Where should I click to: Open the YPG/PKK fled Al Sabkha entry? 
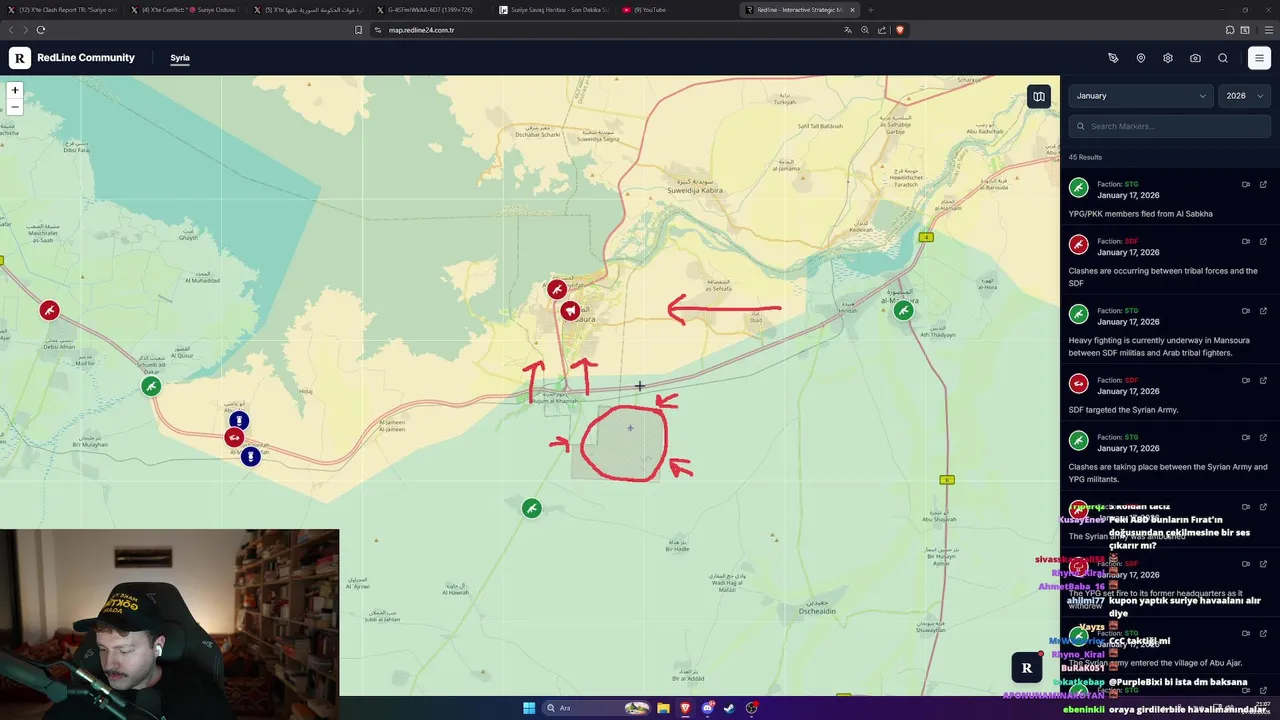pos(1170,199)
